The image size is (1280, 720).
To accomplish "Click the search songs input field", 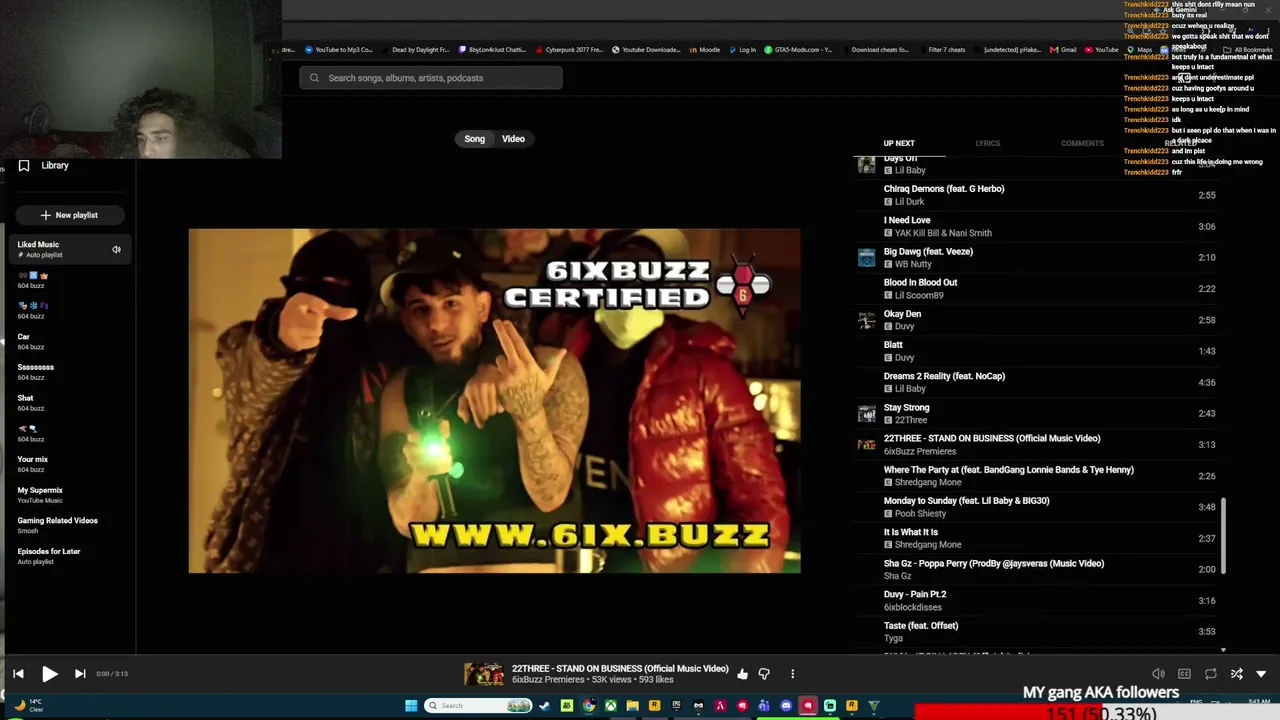I will [x=431, y=78].
